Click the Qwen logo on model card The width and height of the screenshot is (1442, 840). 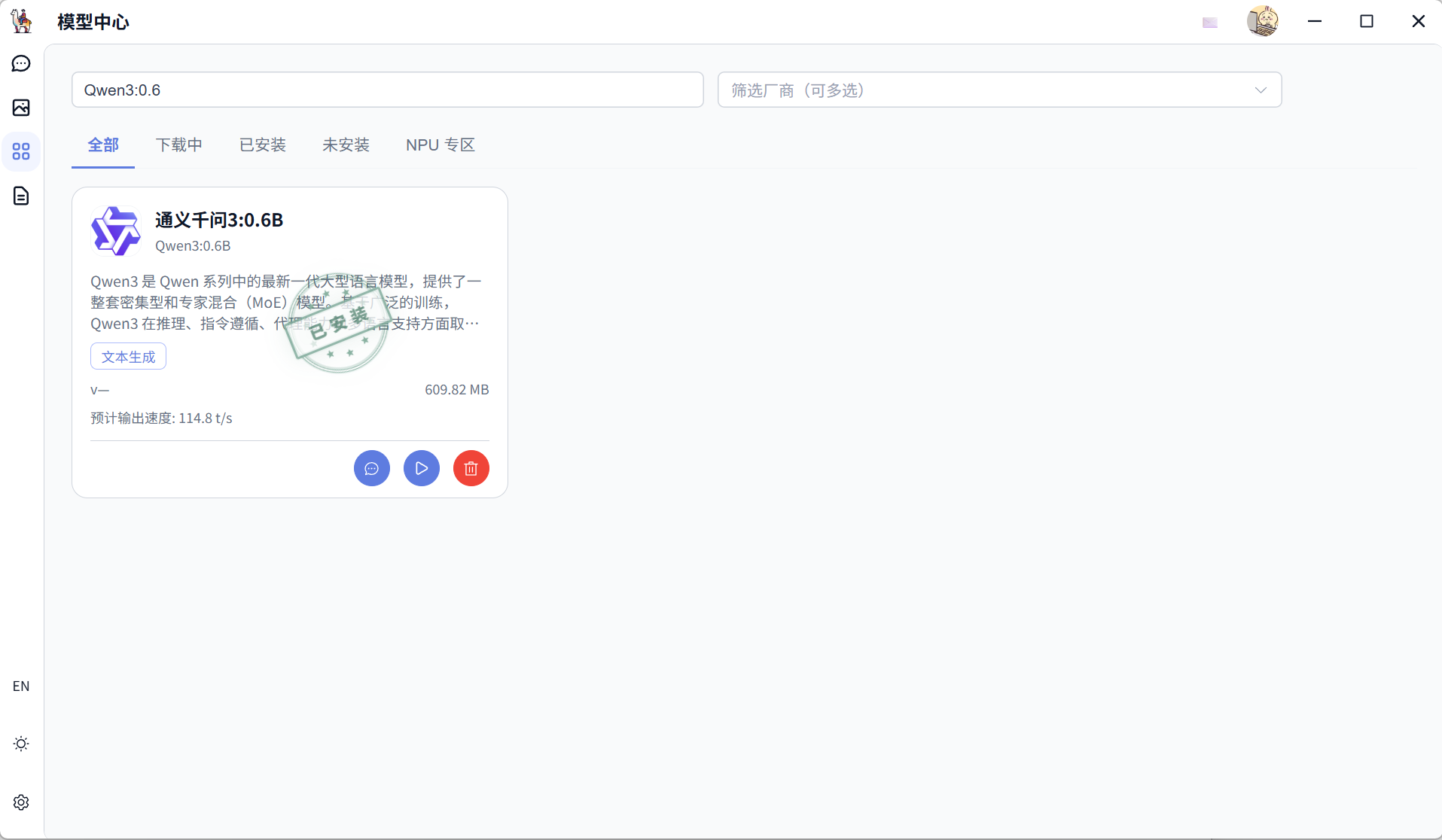pyautogui.click(x=115, y=231)
